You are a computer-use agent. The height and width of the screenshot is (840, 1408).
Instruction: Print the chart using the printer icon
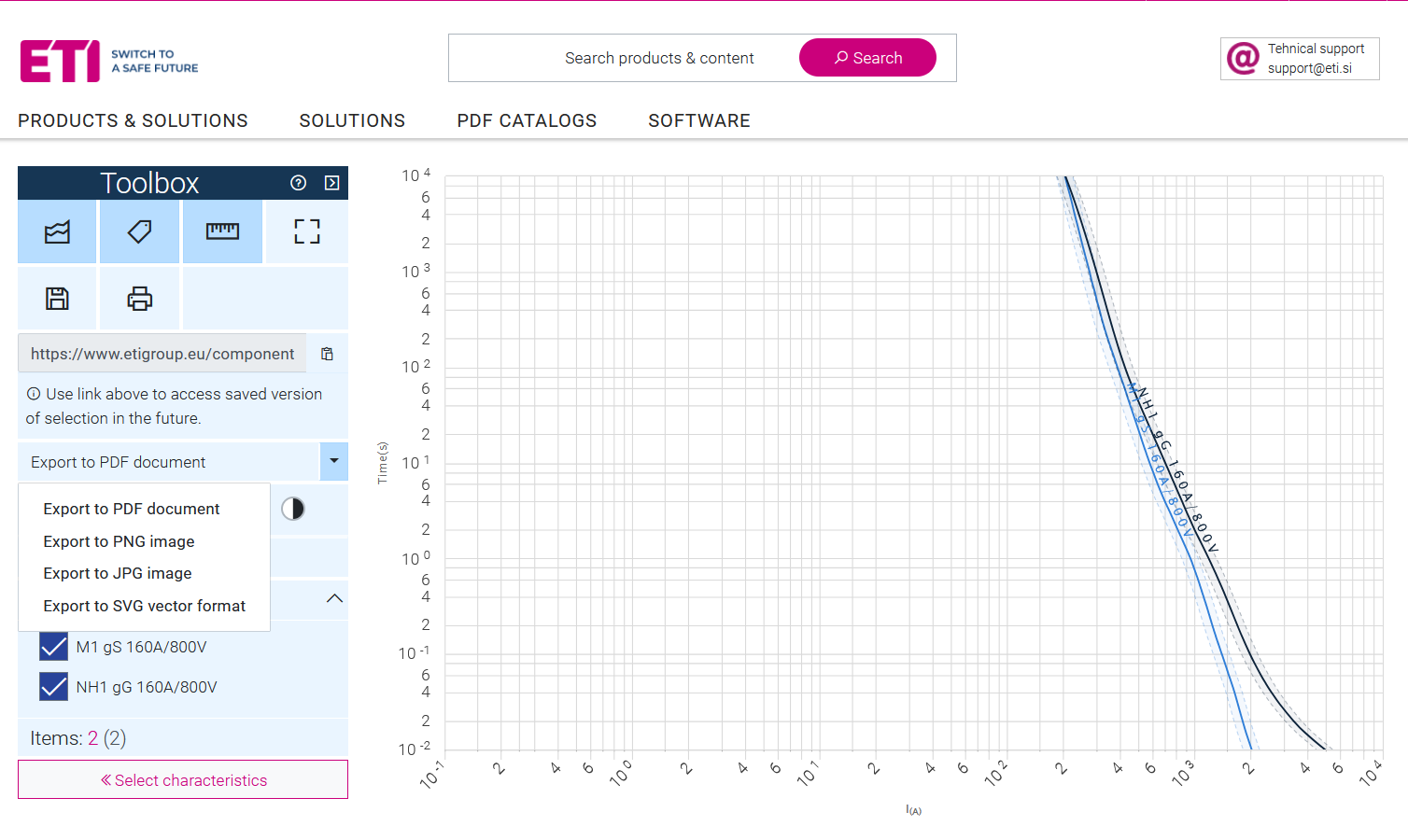click(x=139, y=299)
